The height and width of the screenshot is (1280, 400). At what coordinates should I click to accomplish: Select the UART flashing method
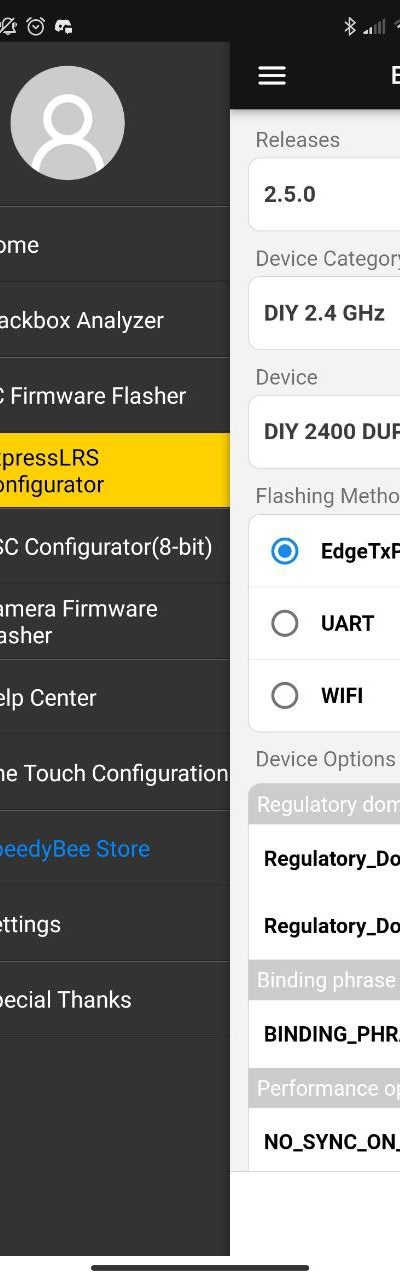[x=324, y=623]
